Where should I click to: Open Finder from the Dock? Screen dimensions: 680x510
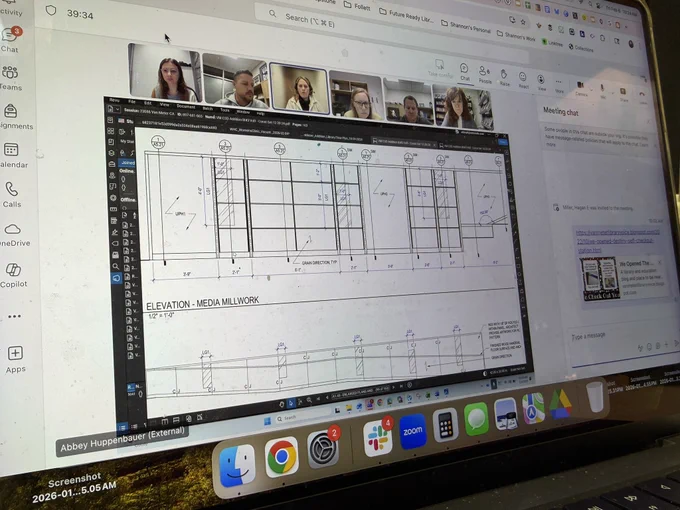pyautogui.click(x=237, y=467)
